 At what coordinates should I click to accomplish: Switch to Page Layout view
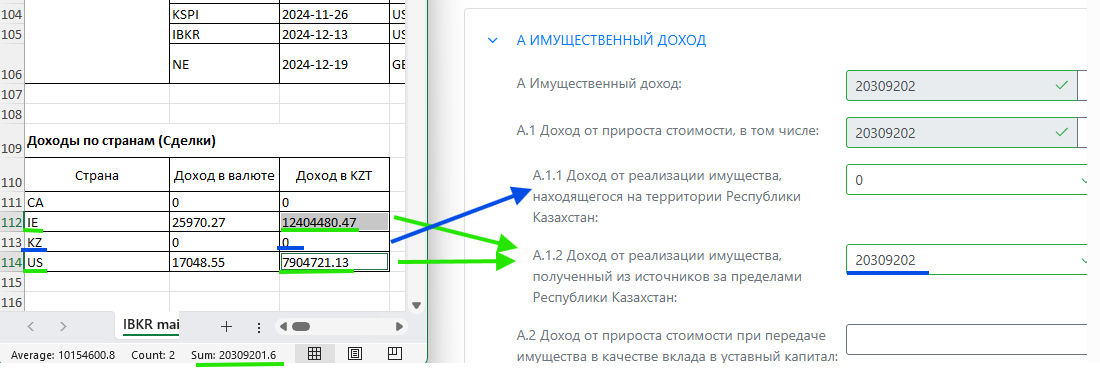coord(355,353)
